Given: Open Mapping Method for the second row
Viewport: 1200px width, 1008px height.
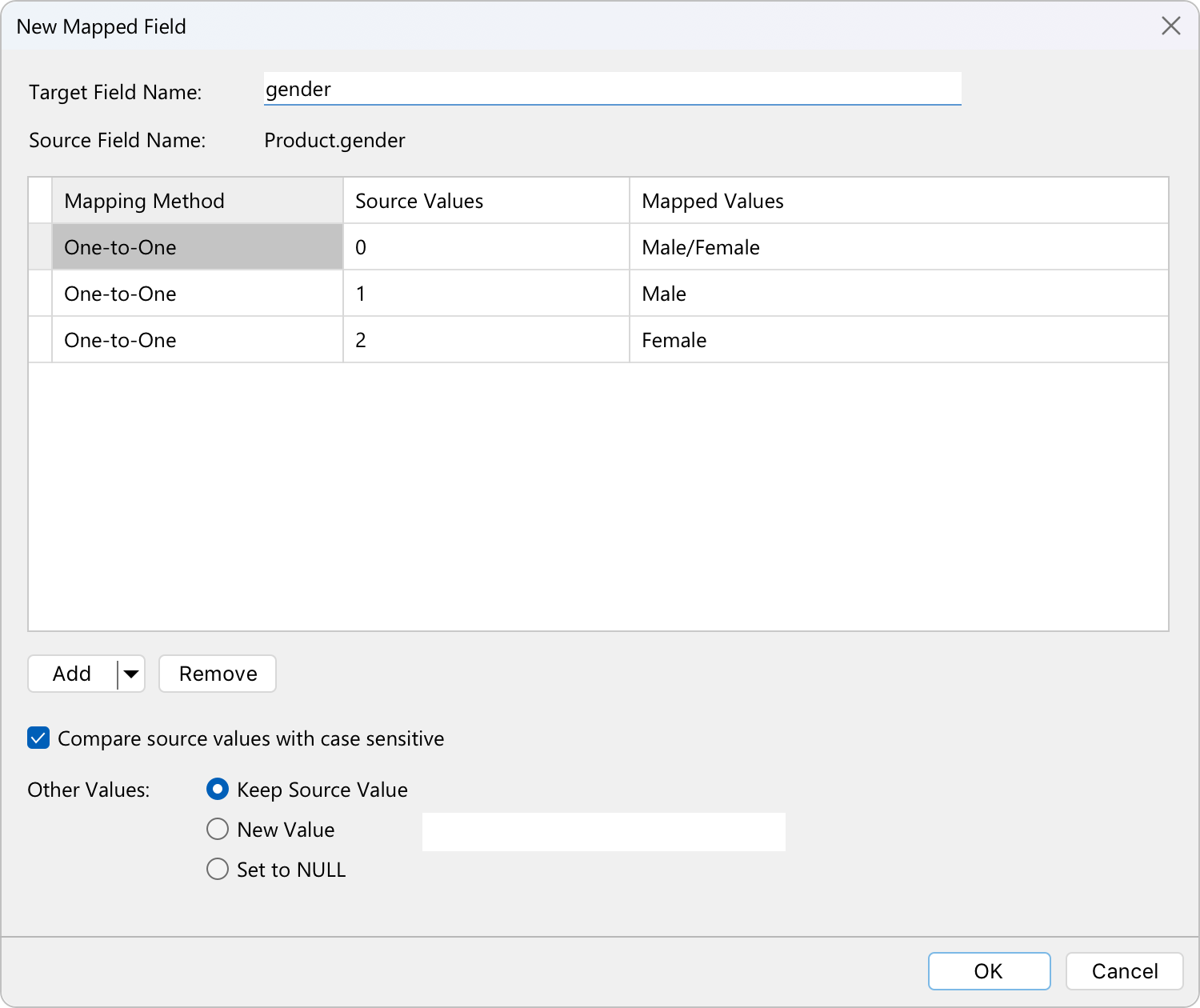Looking at the screenshot, I should pyautogui.click(x=197, y=294).
